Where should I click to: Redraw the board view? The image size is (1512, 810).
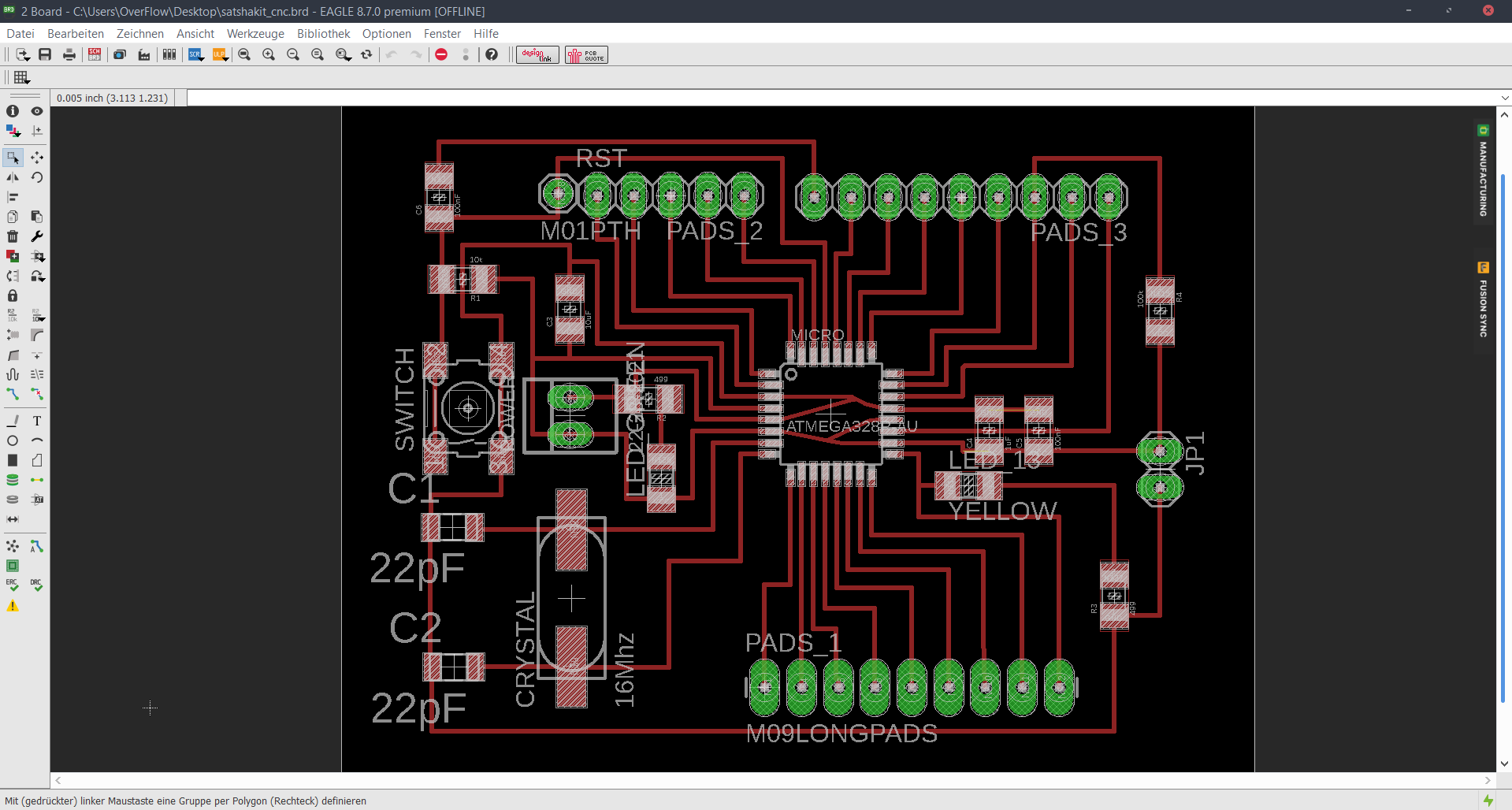(x=366, y=54)
